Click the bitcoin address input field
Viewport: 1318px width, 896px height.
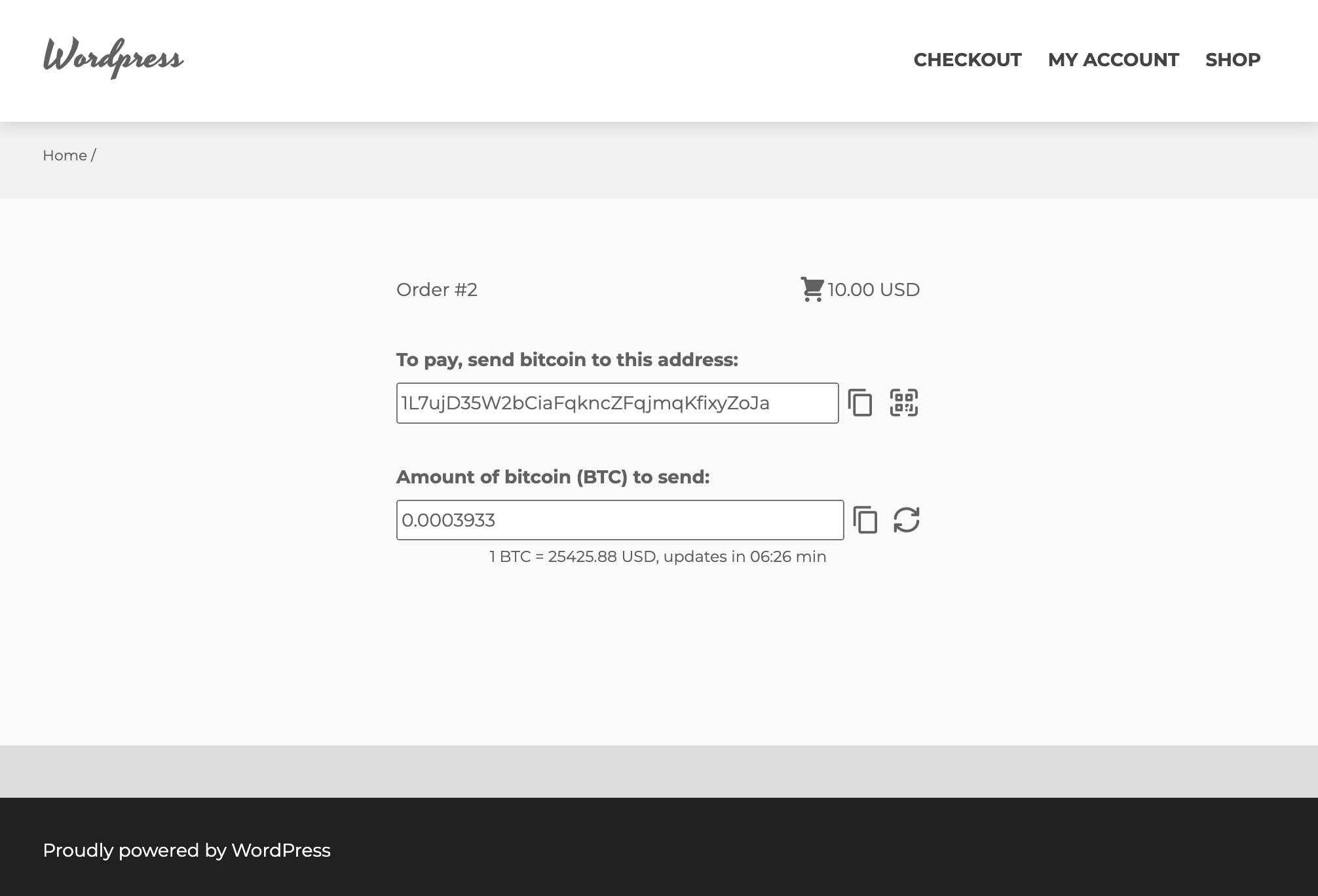click(616, 403)
